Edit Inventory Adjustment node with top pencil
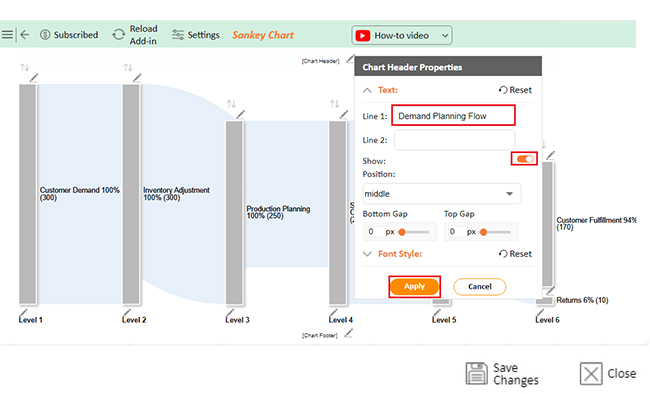Screen dimensions: 650x394 coord(137,78)
